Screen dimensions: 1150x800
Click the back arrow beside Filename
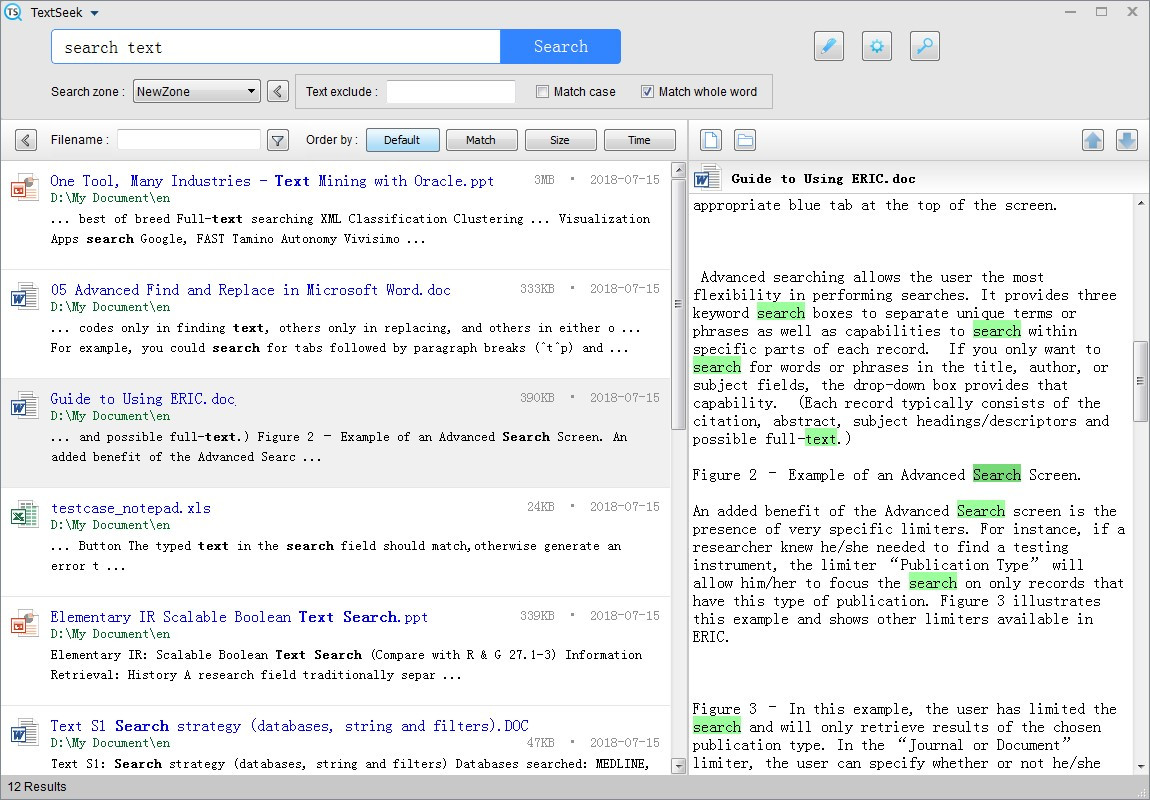coord(26,140)
